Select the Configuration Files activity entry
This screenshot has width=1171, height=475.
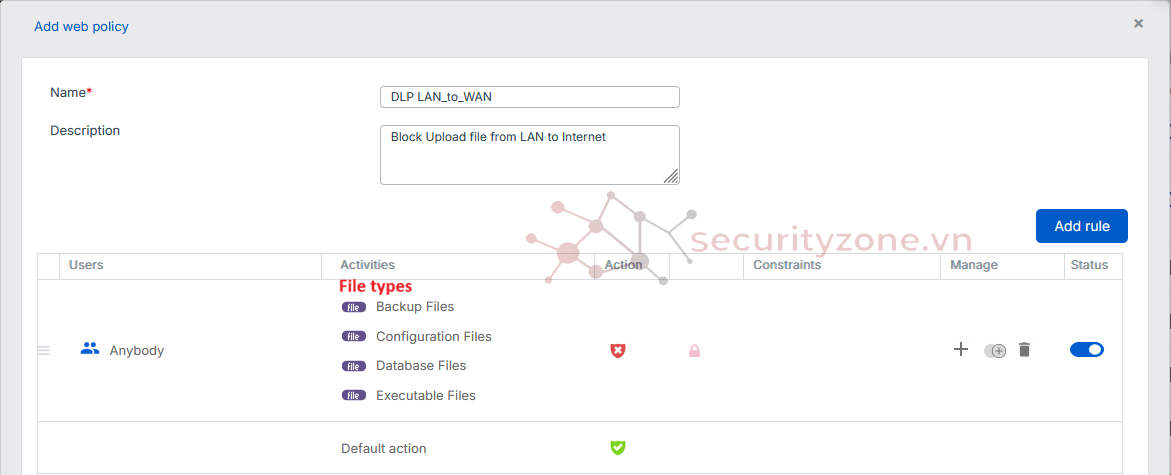tap(433, 337)
